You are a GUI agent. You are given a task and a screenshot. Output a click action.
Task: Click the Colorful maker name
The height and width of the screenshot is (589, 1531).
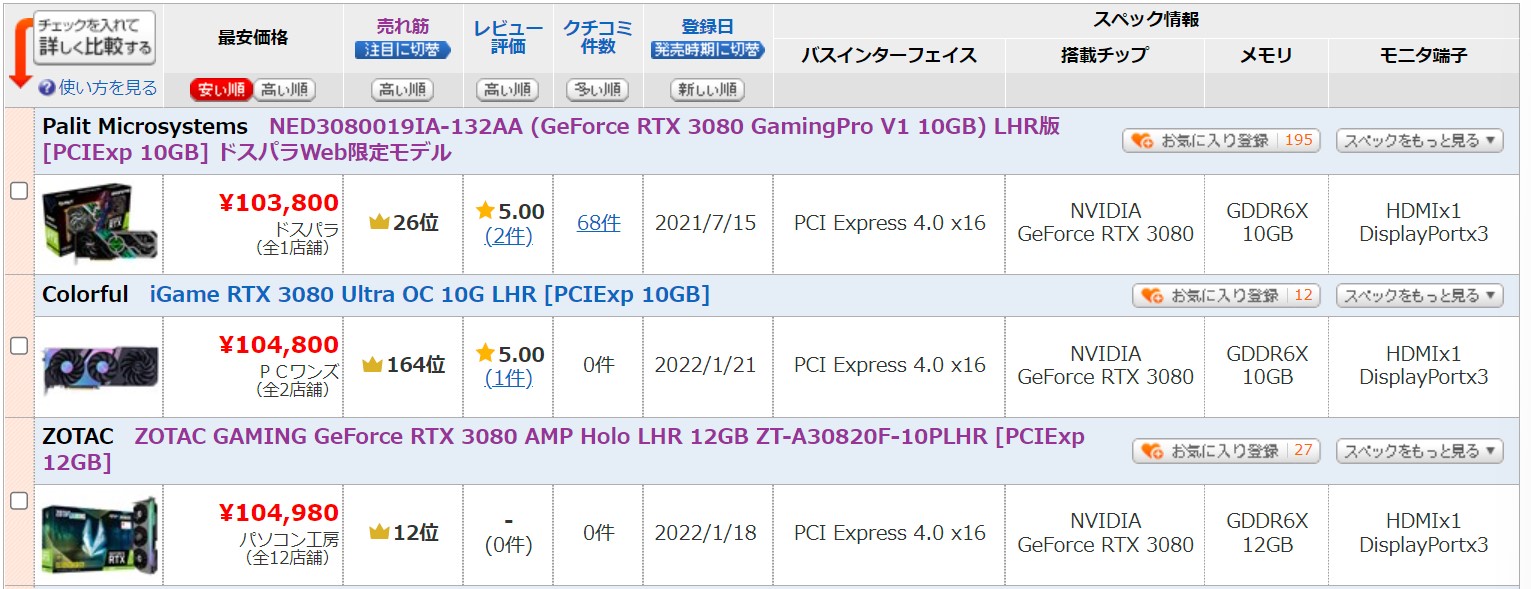[x=85, y=294]
